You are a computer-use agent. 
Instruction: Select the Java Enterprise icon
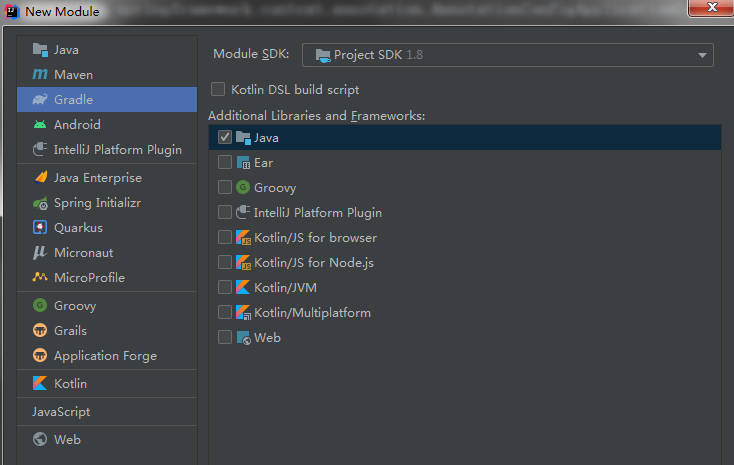pyautogui.click(x=41, y=177)
